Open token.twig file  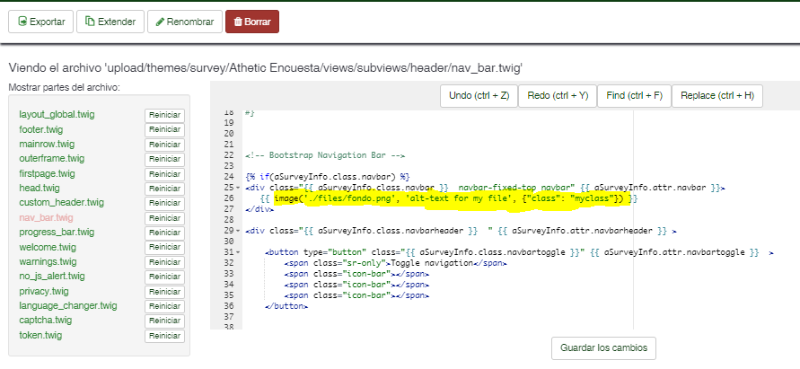(x=41, y=335)
